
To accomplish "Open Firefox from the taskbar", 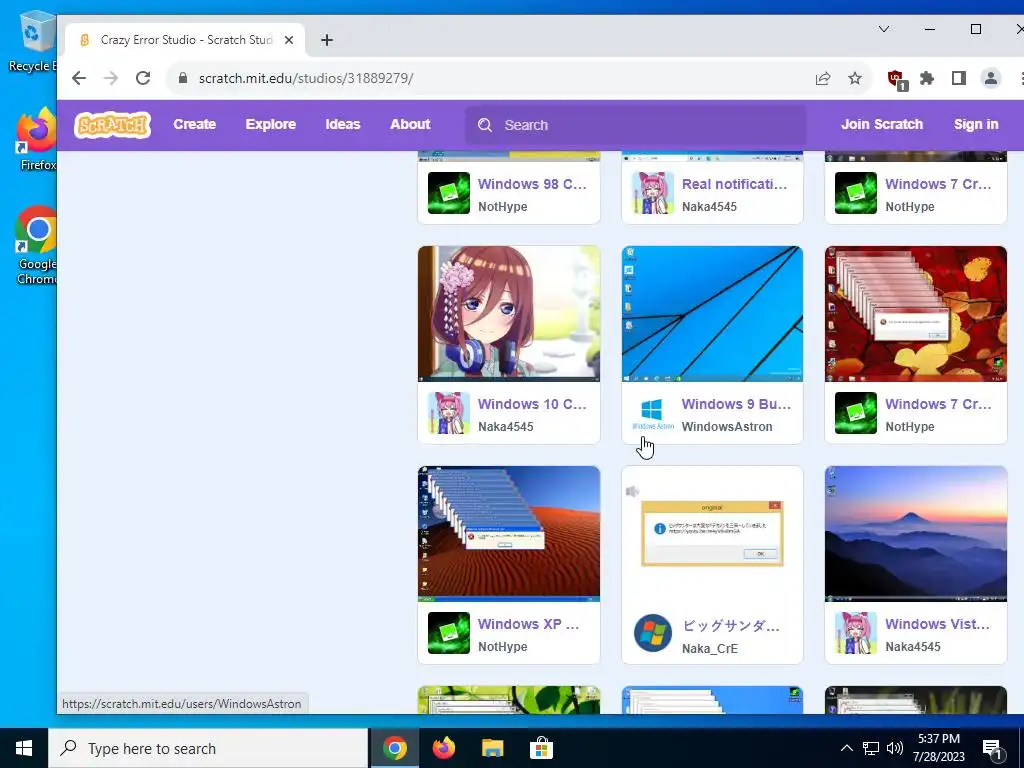I will point(444,748).
